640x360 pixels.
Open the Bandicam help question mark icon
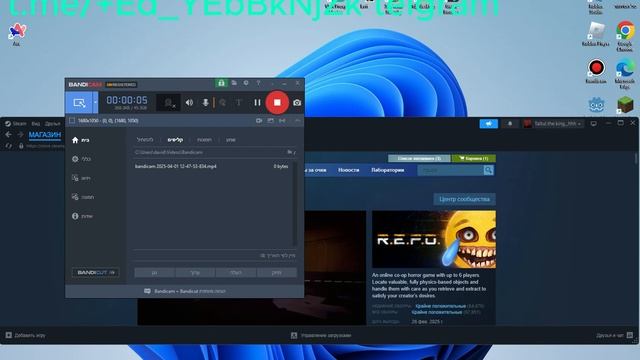click(258, 83)
